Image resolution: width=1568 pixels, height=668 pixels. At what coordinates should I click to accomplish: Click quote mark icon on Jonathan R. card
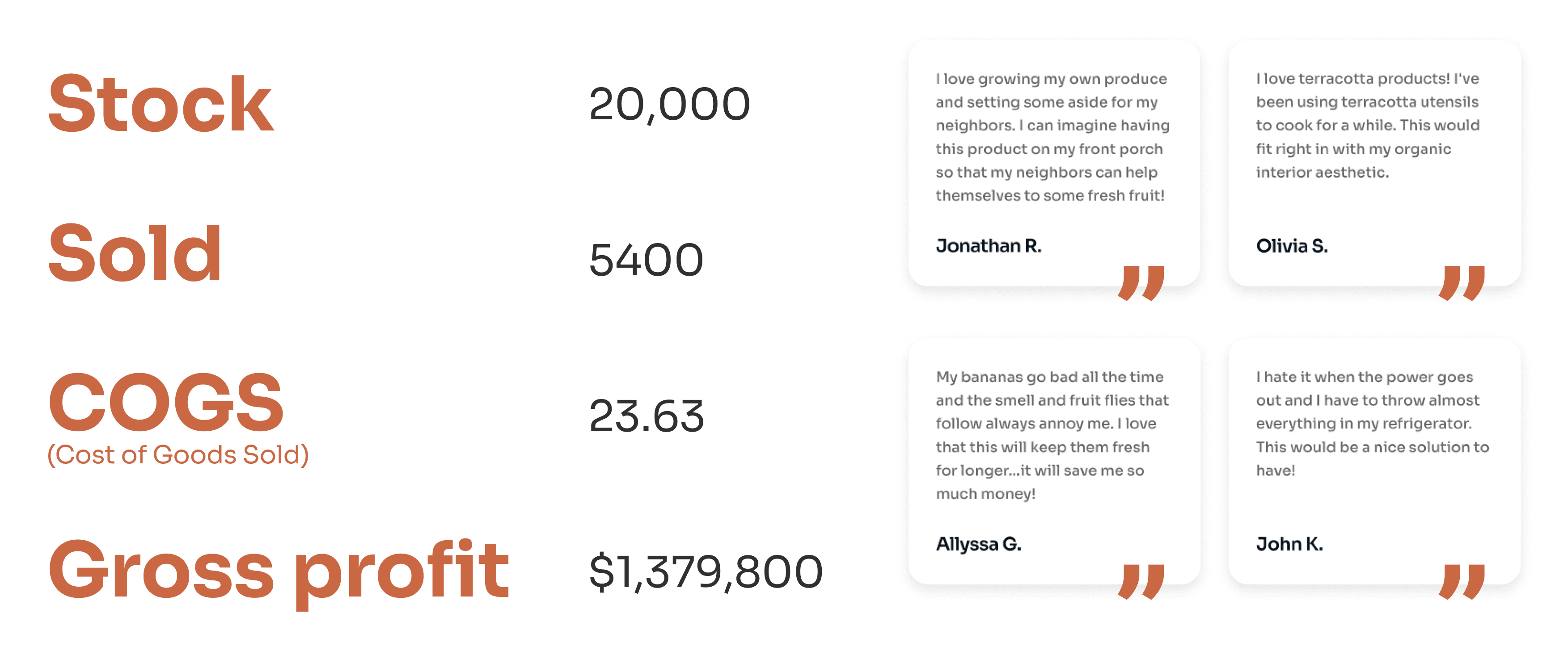1141,283
